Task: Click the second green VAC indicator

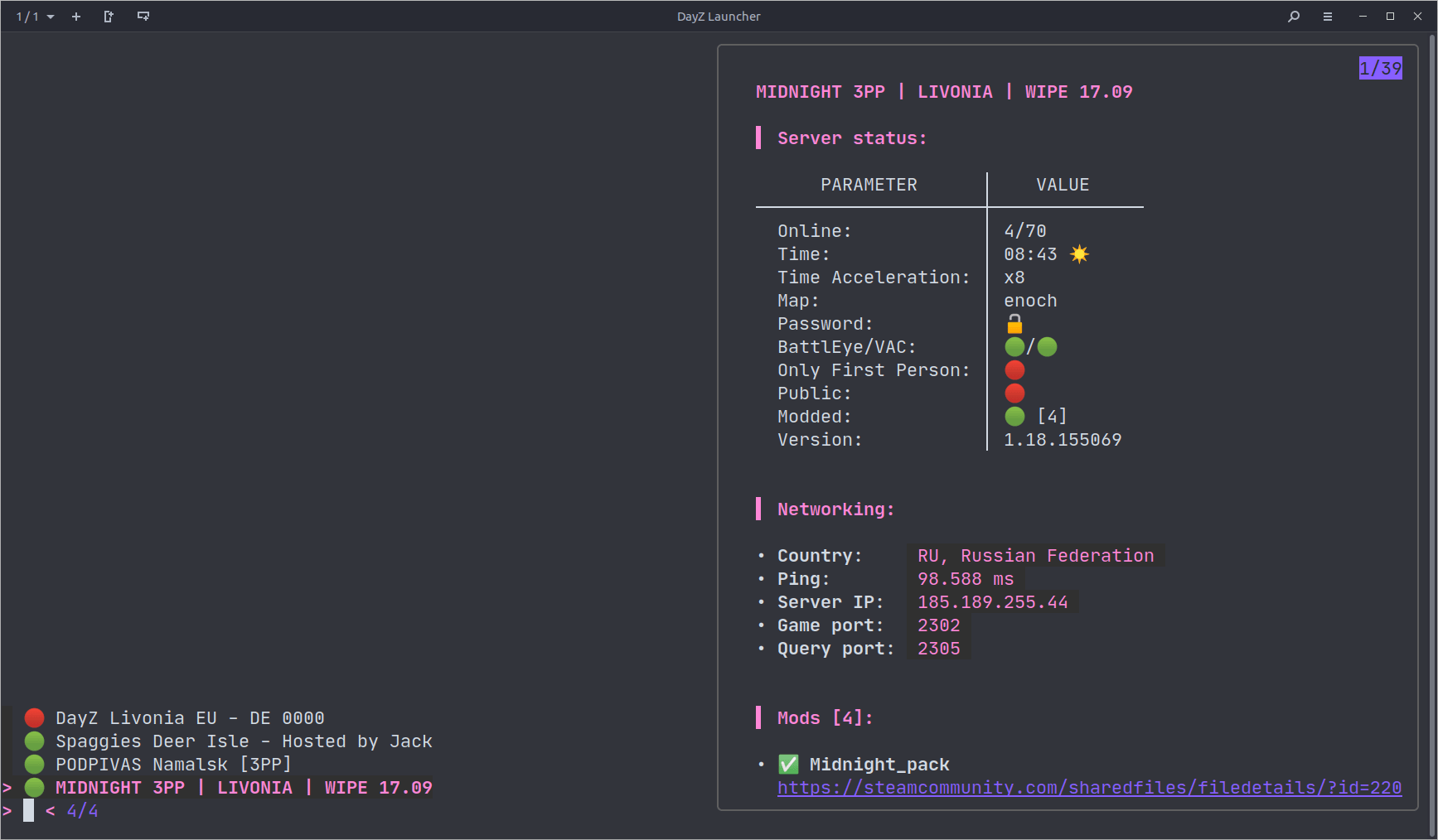Action: click(1048, 347)
